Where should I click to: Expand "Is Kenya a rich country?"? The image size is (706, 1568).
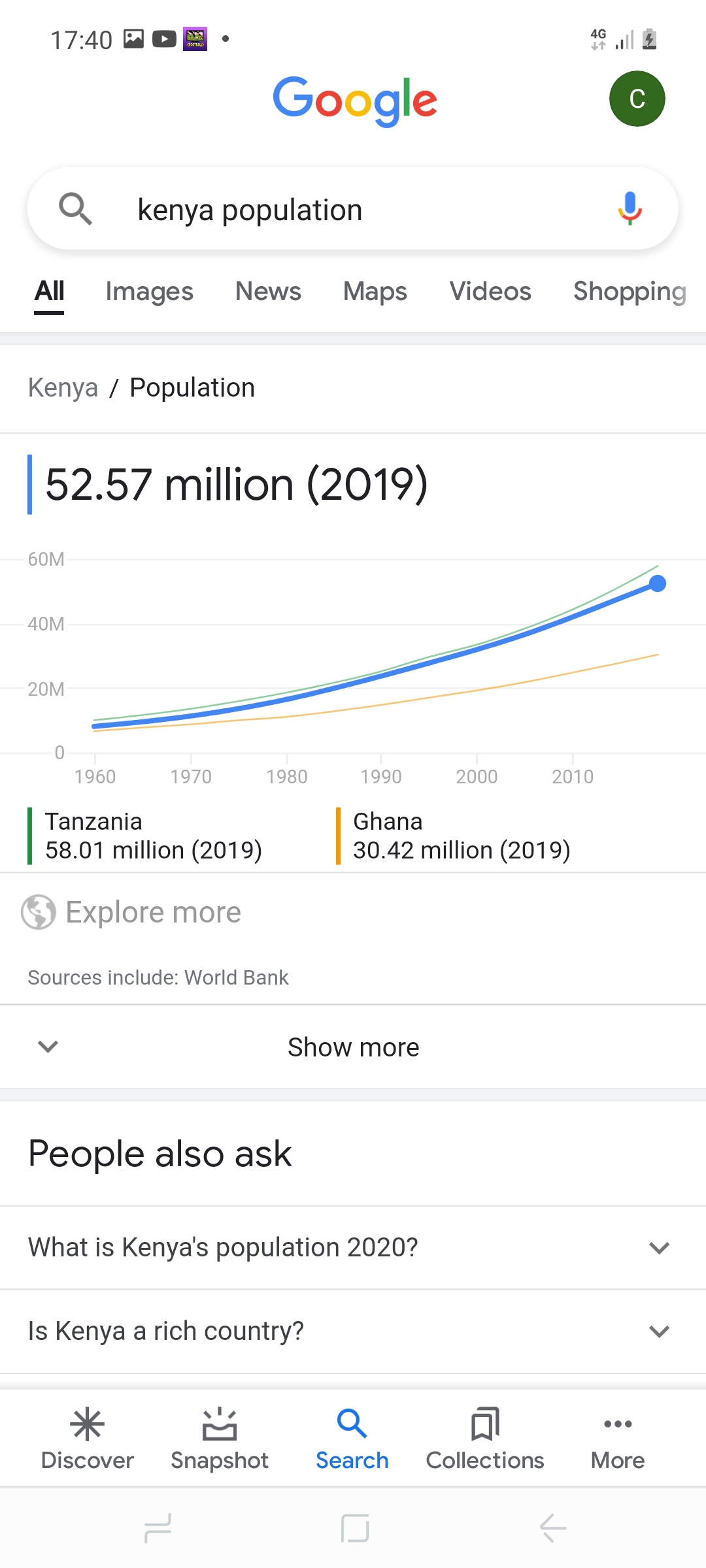coord(353,1331)
